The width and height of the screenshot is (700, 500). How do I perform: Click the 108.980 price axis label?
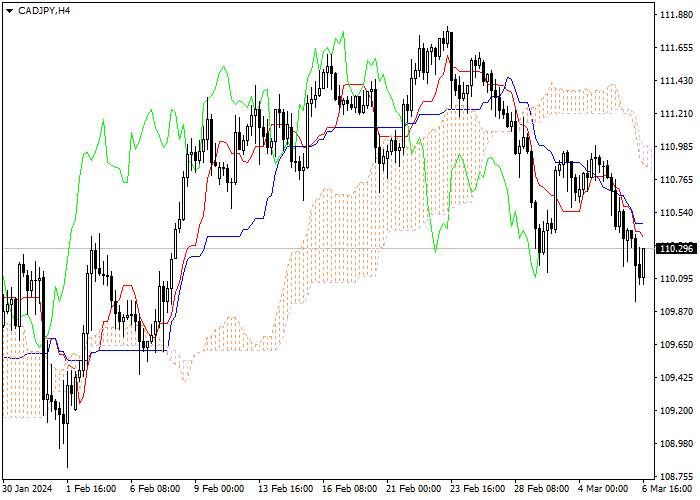[x=676, y=444]
